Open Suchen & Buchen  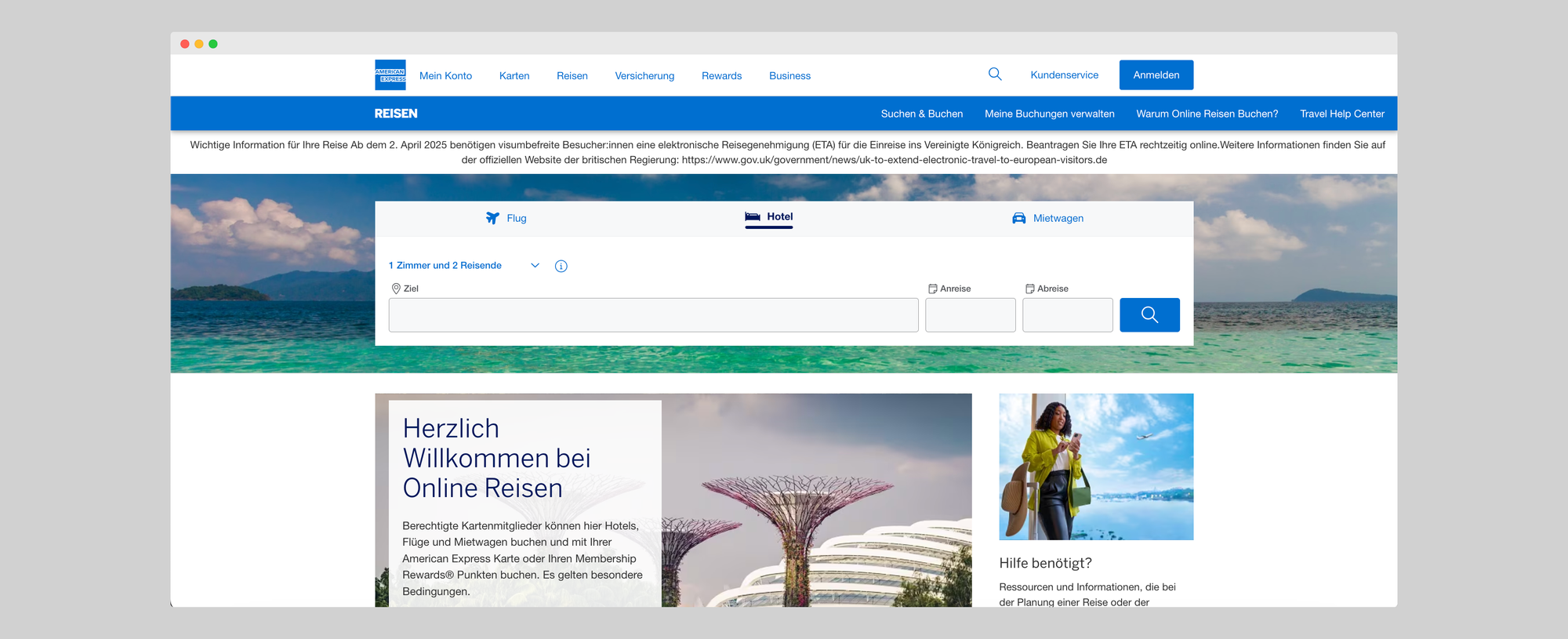click(x=922, y=114)
